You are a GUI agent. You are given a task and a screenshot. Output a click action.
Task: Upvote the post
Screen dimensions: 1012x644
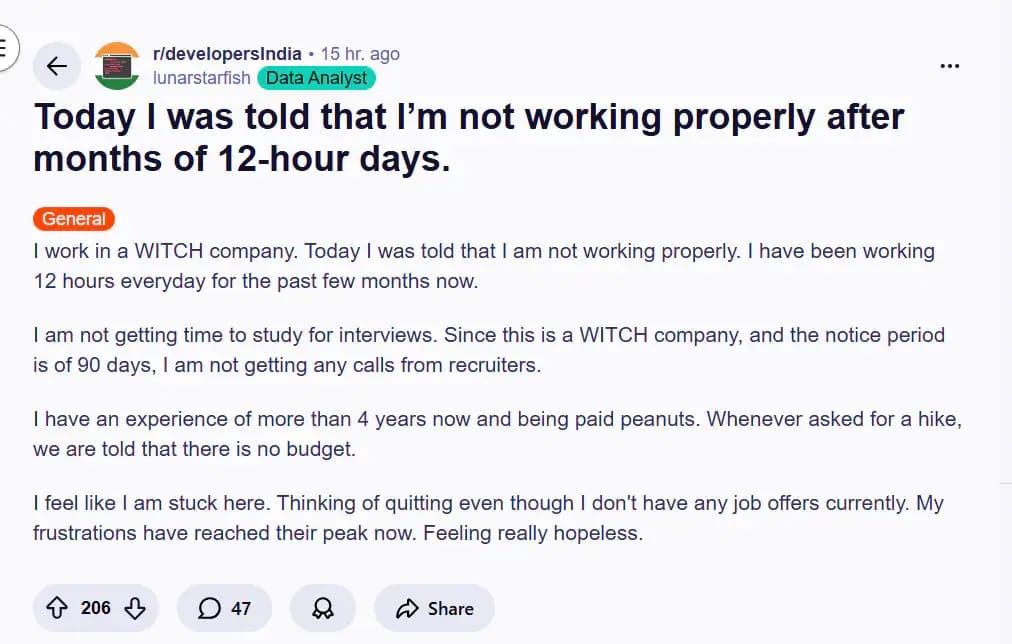[x=58, y=608]
